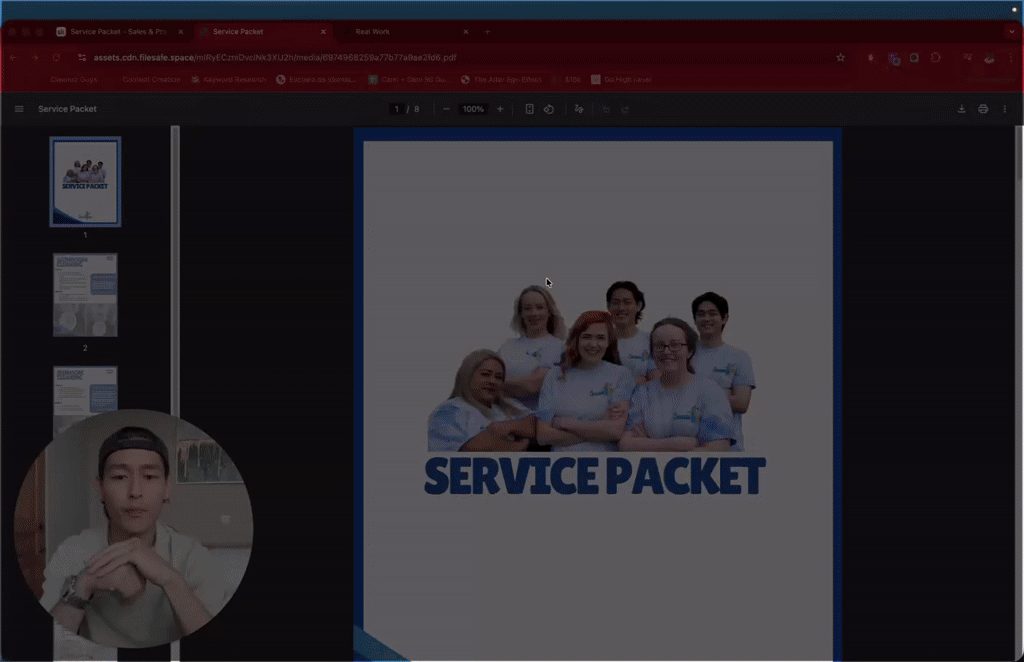Click the address bar URL
The height and width of the screenshot is (662, 1024).
(275, 57)
